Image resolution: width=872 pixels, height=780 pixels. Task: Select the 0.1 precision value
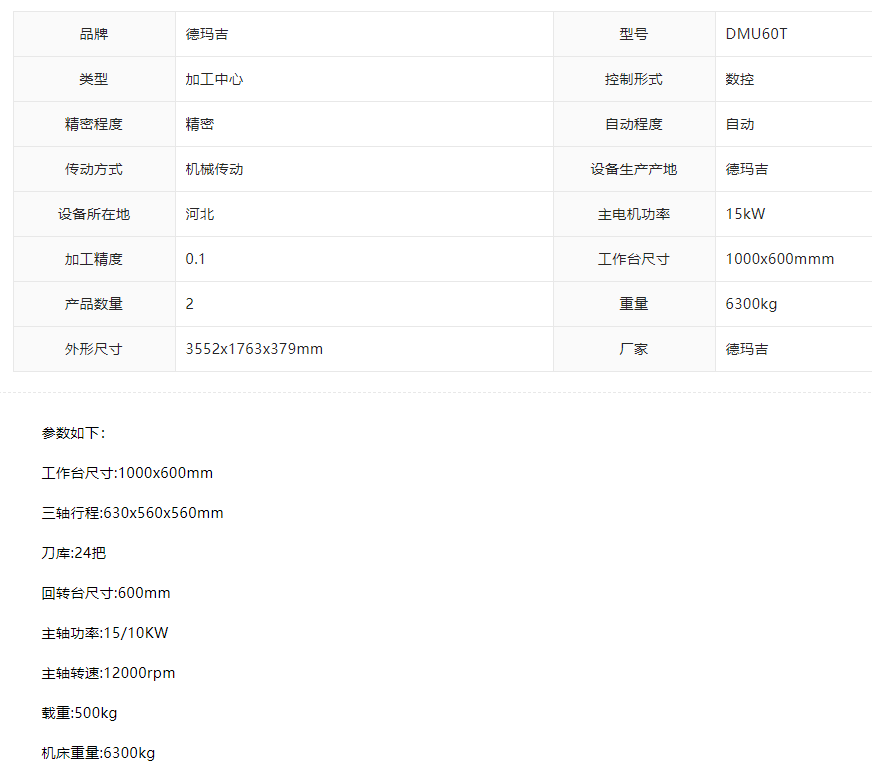point(195,259)
